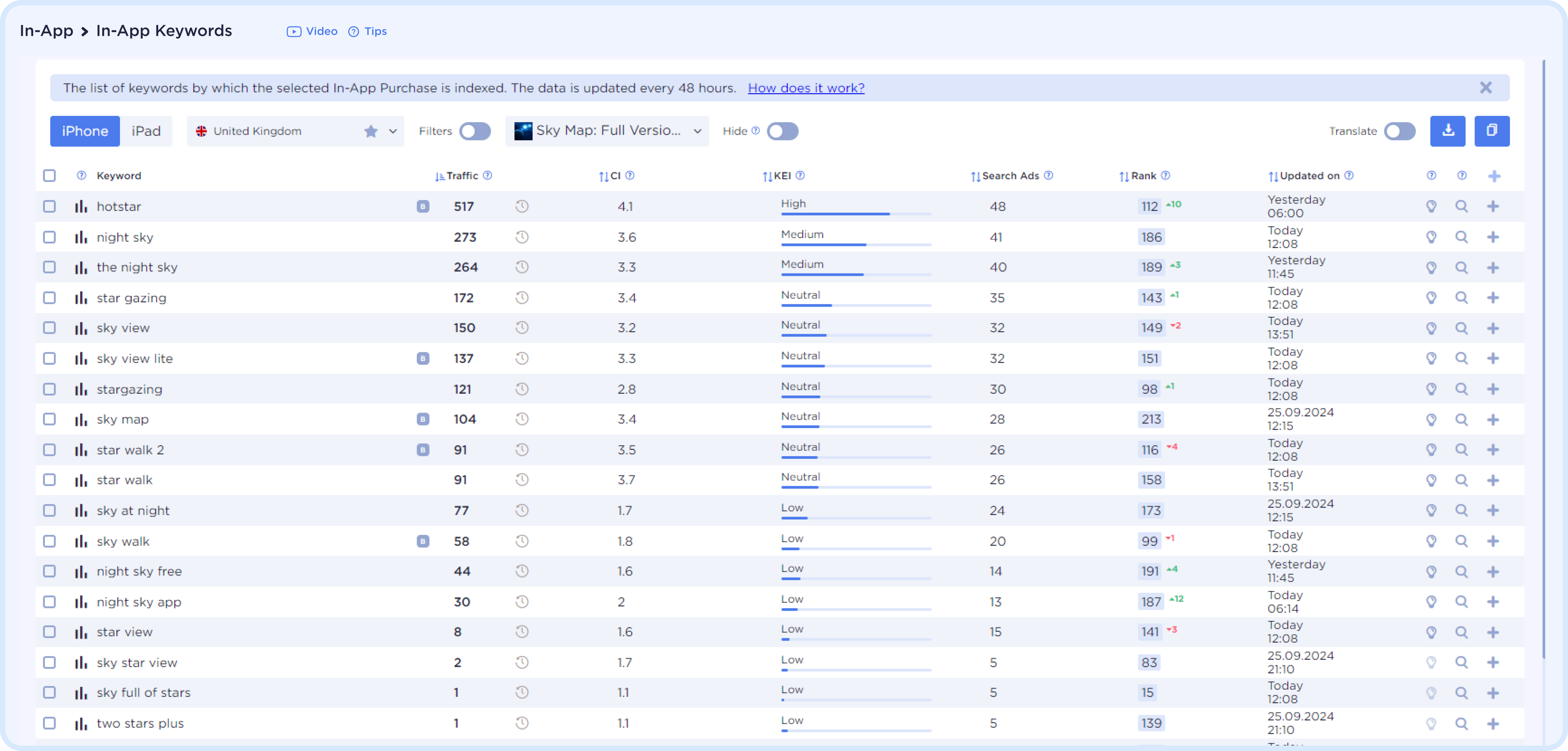The image size is (1568, 751).
Task: Open the How does it work link
Action: (806, 88)
